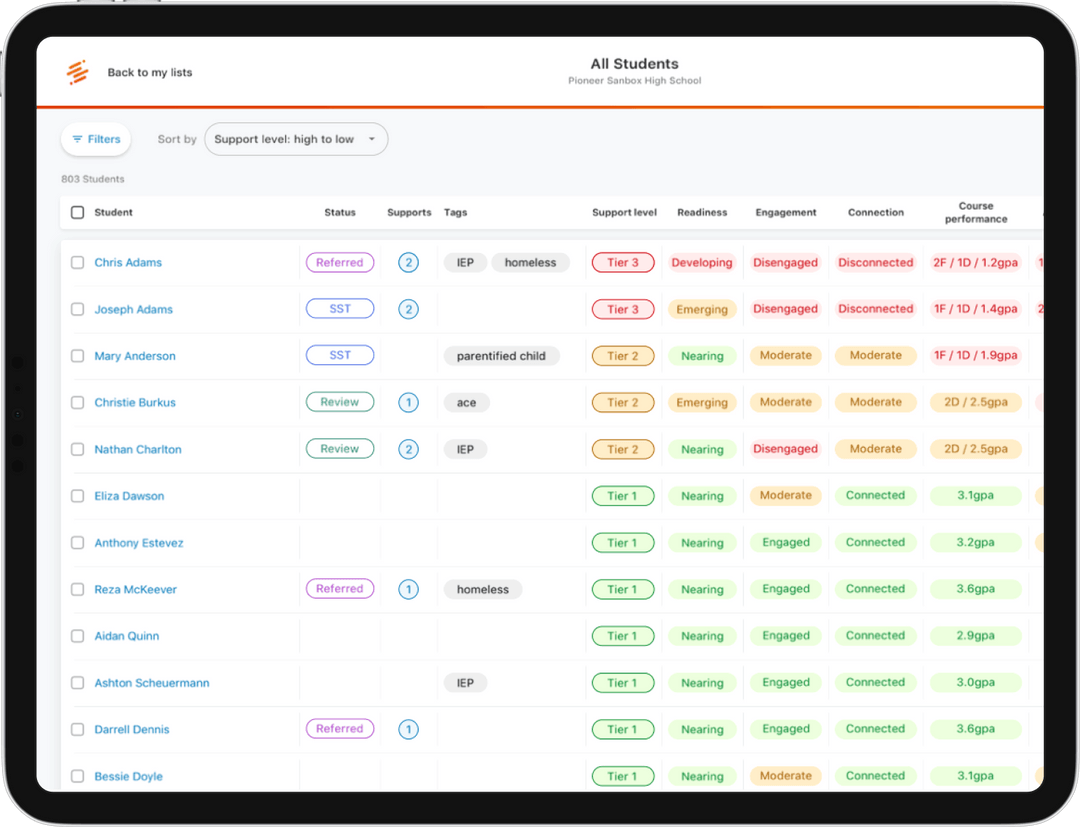
Task: Expand the Filters panel
Action: pyautogui.click(x=95, y=139)
